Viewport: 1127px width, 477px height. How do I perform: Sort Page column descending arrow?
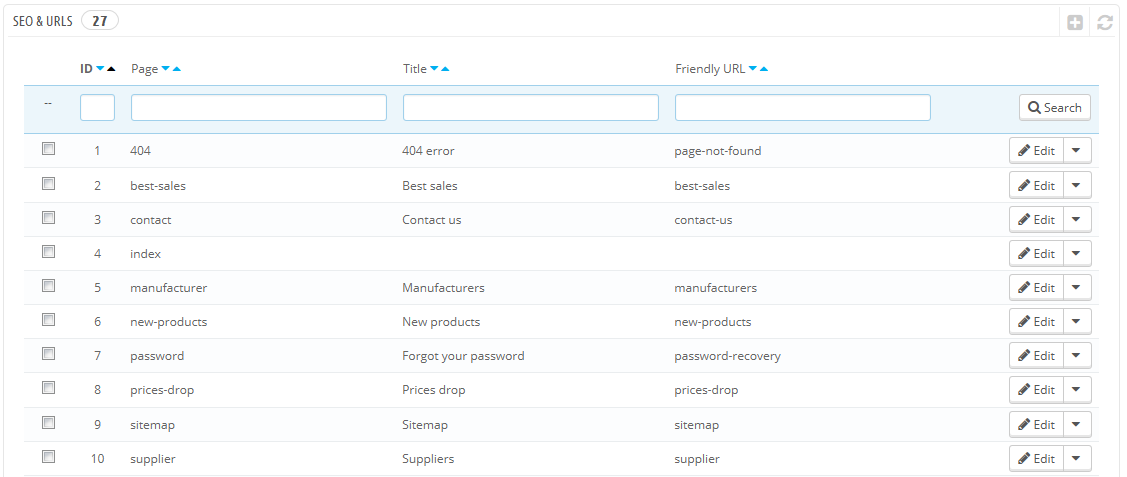click(x=165, y=69)
